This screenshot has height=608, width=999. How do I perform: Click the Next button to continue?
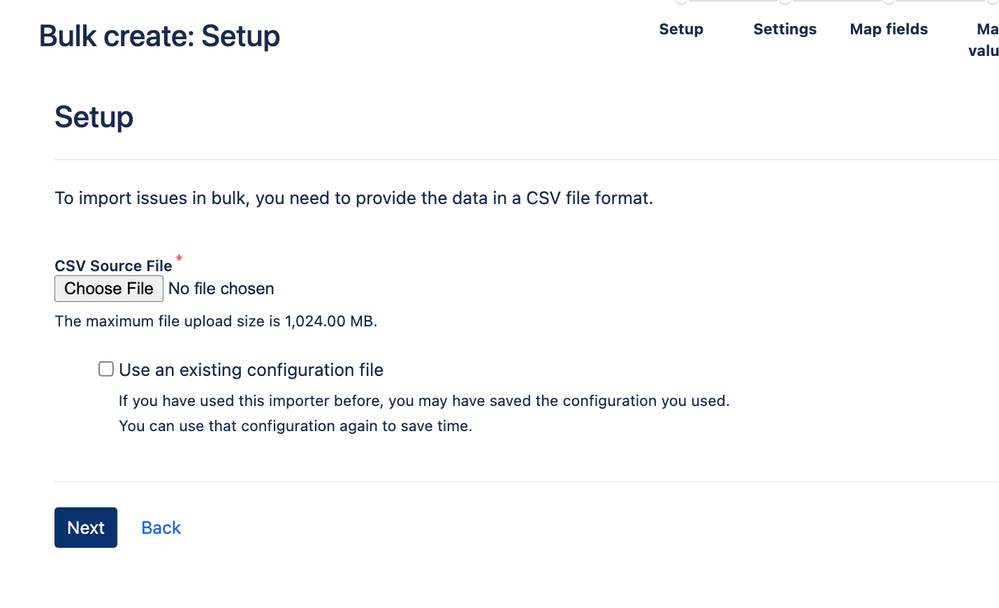click(x=85, y=527)
